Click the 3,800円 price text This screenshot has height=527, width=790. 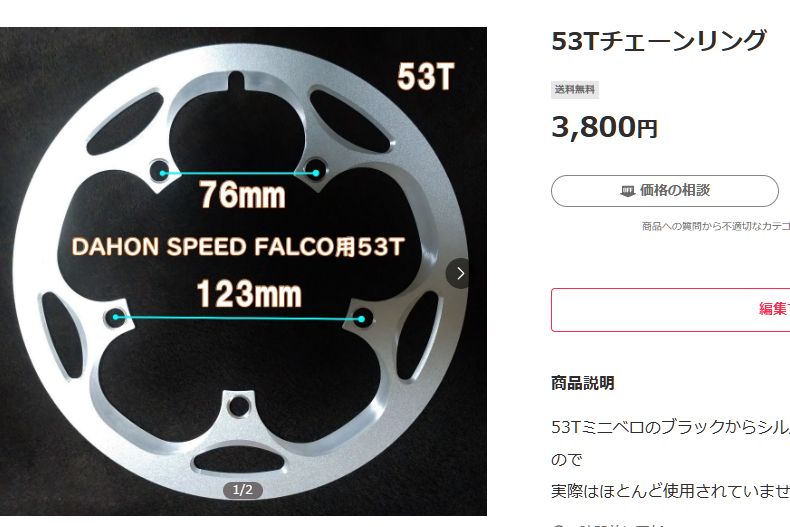tap(605, 127)
